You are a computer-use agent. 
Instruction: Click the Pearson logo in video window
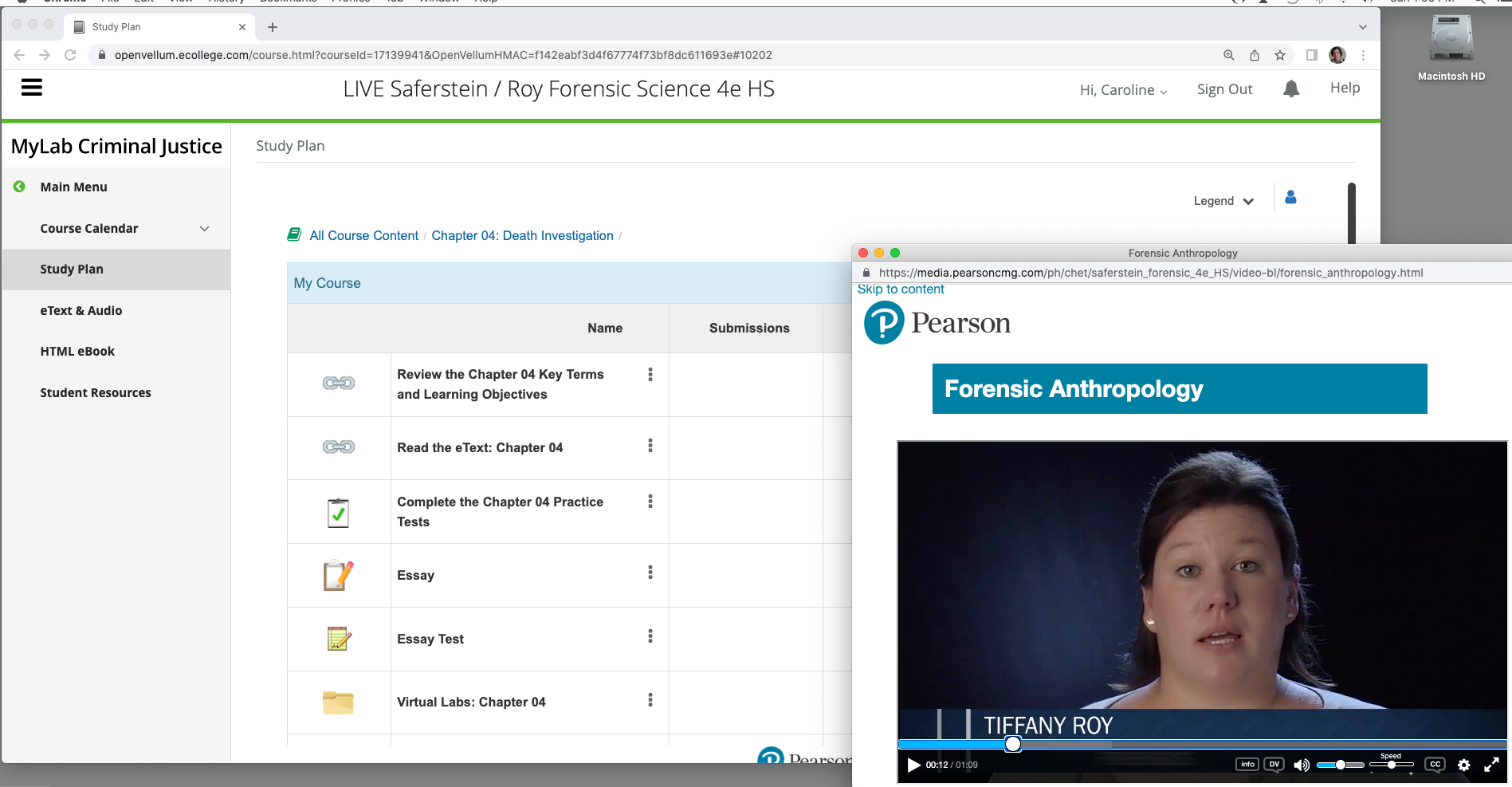click(937, 323)
